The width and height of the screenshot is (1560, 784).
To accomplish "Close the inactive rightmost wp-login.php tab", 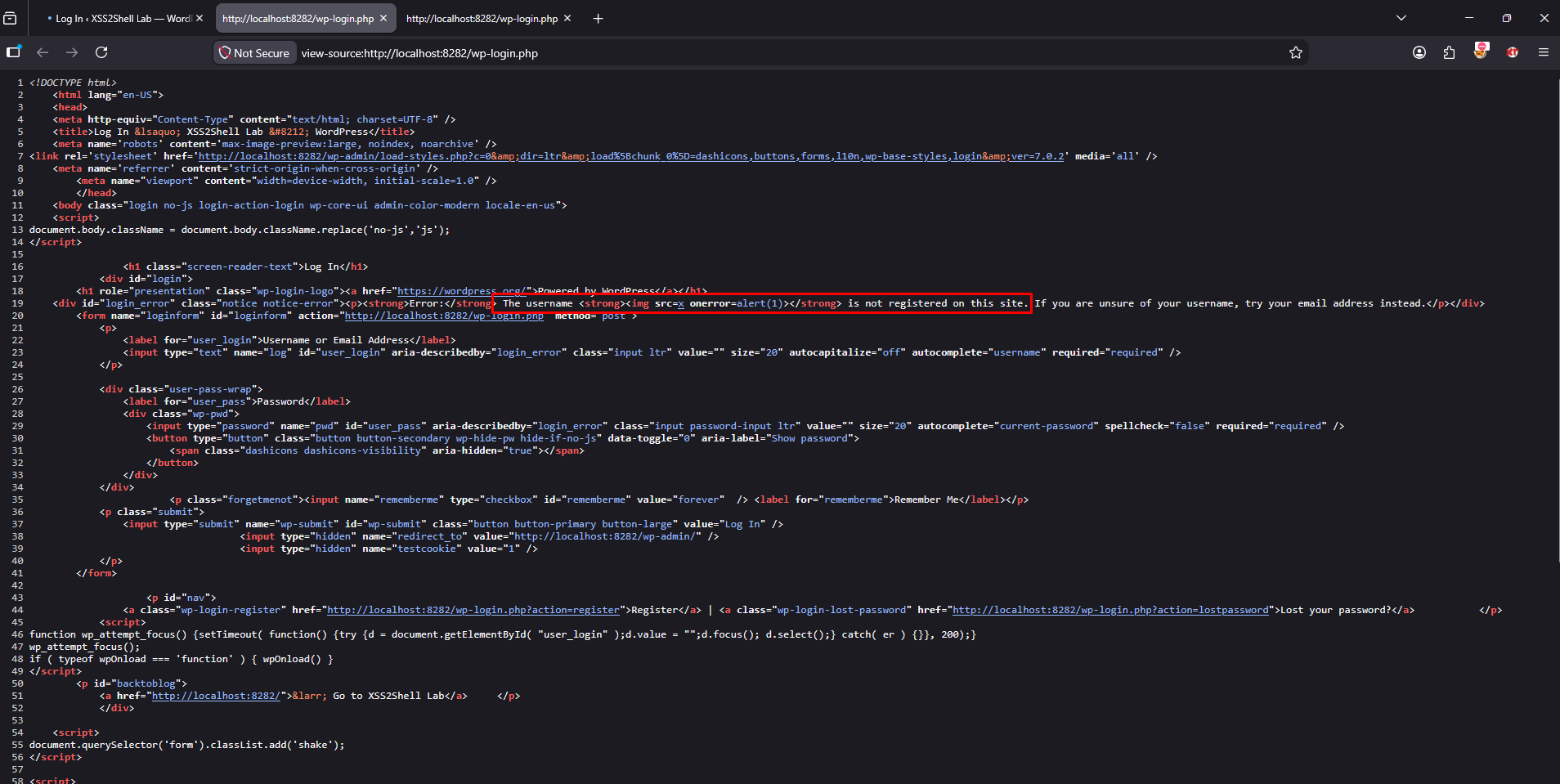I will 567,18.
